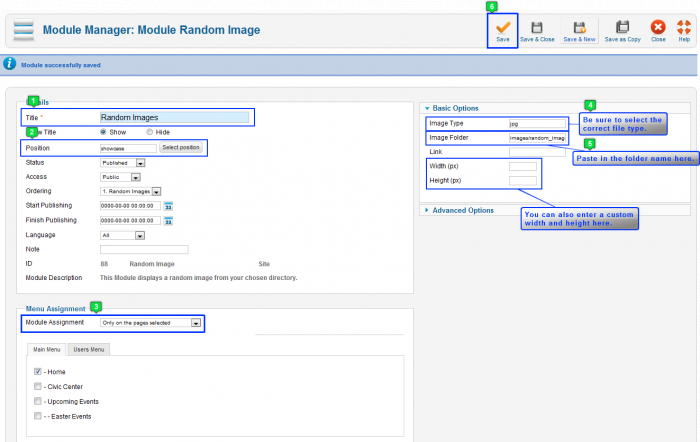Select the Show title radio button
The width and height of the screenshot is (700, 442).
(x=104, y=132)
